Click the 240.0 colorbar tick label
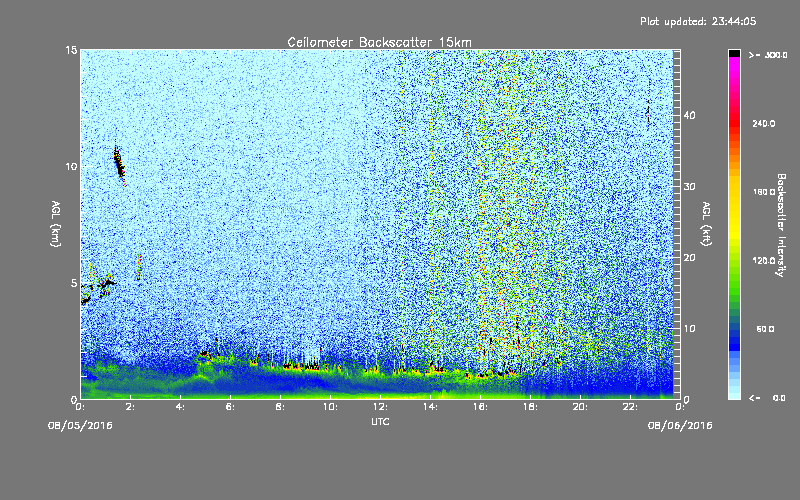Viewport: 800px width, 500px height. (764, 124)
